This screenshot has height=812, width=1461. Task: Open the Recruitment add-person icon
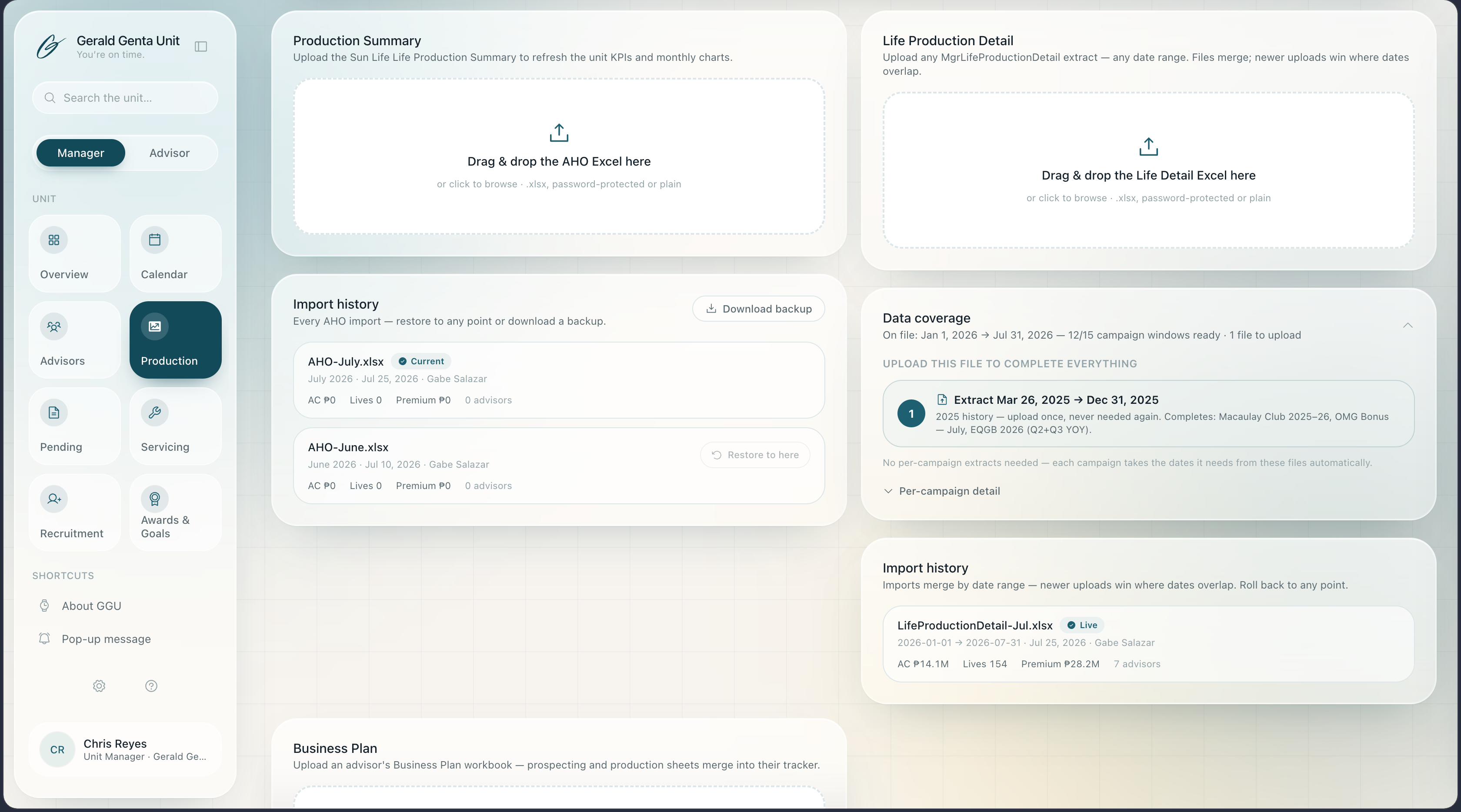(54, 499)
